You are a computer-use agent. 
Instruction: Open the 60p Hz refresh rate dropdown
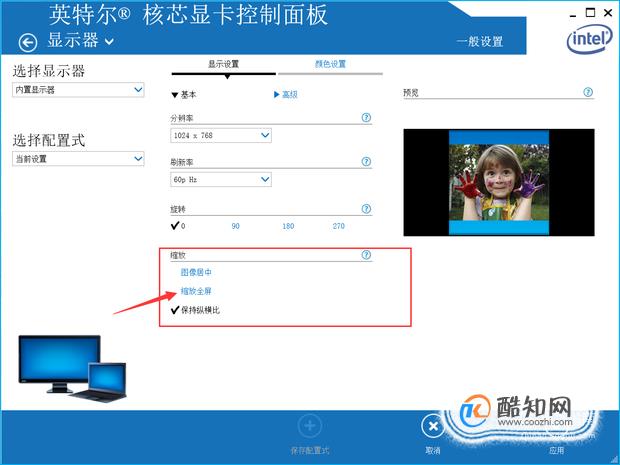click(221, 180)
